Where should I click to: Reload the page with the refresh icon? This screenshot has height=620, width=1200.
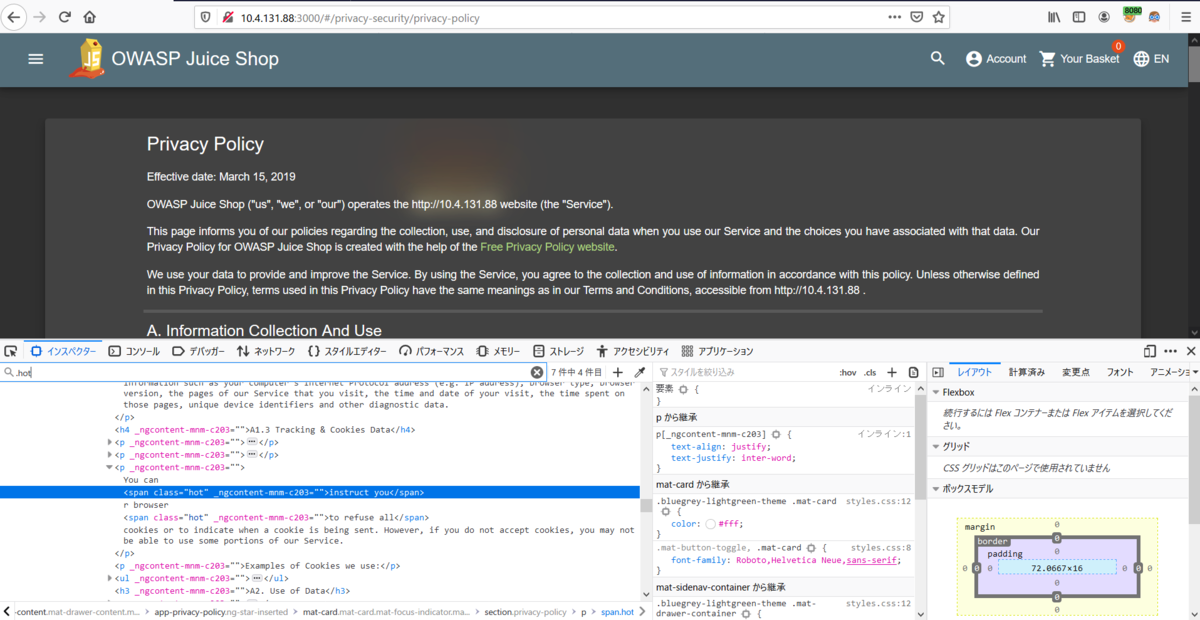coord(65,17)
